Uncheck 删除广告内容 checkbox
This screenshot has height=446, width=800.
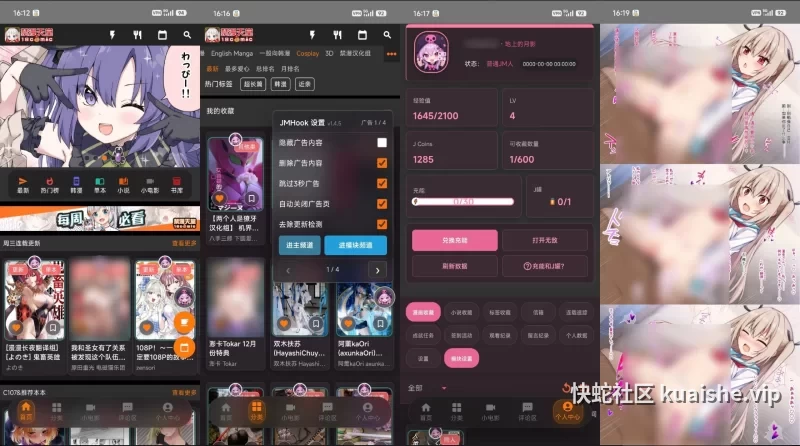(x=382, y=163)
